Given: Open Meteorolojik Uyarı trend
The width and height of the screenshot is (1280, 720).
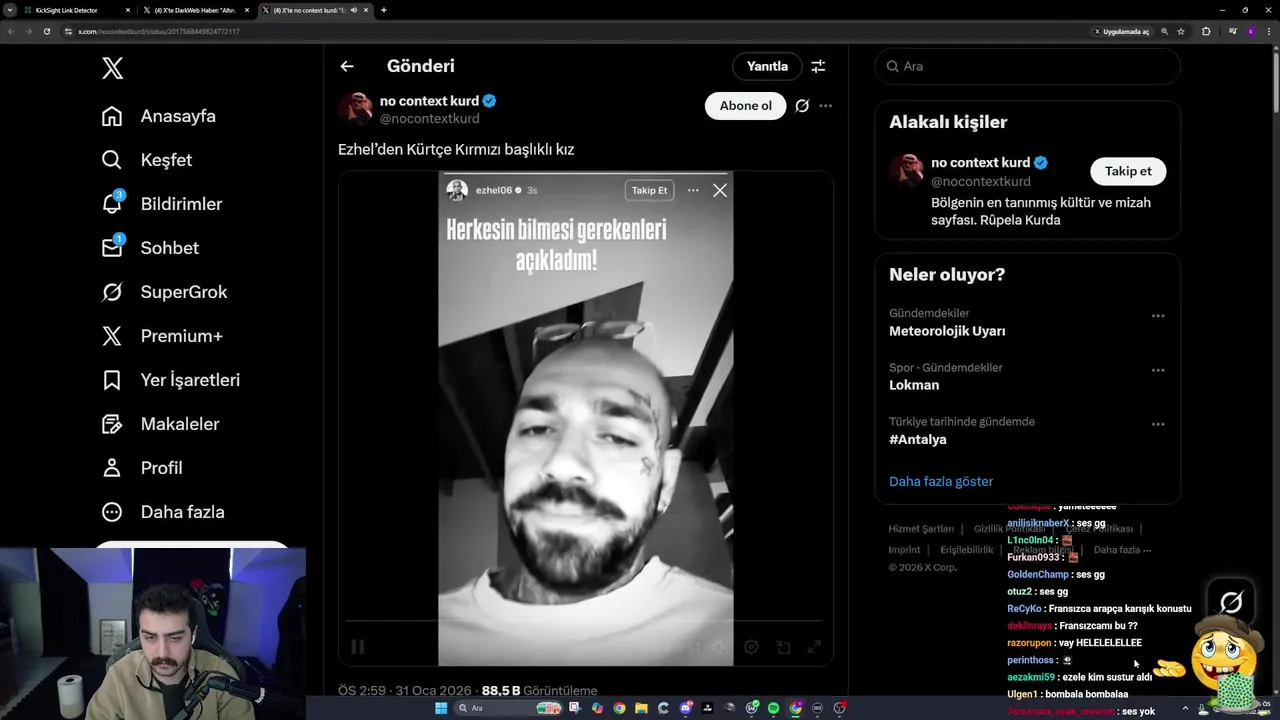Looking at the screenshot, I should (947, 331).
